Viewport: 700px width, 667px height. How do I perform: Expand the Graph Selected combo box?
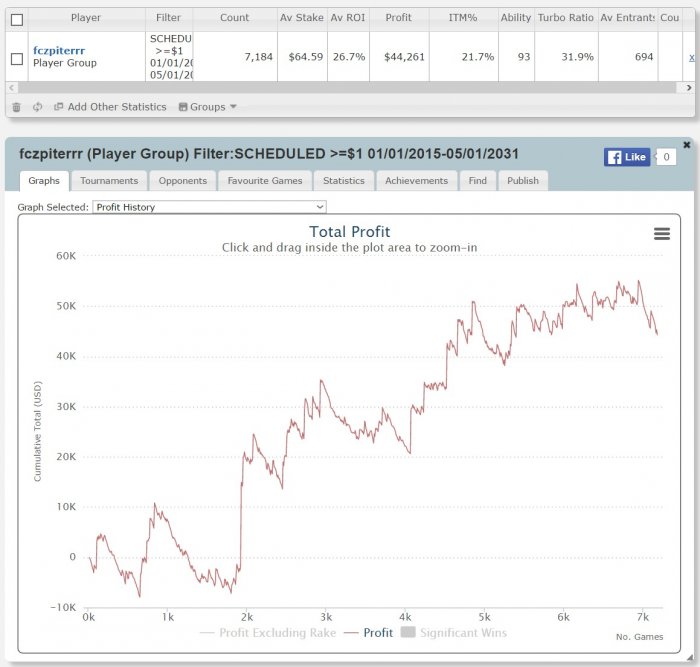coord(209,207)
